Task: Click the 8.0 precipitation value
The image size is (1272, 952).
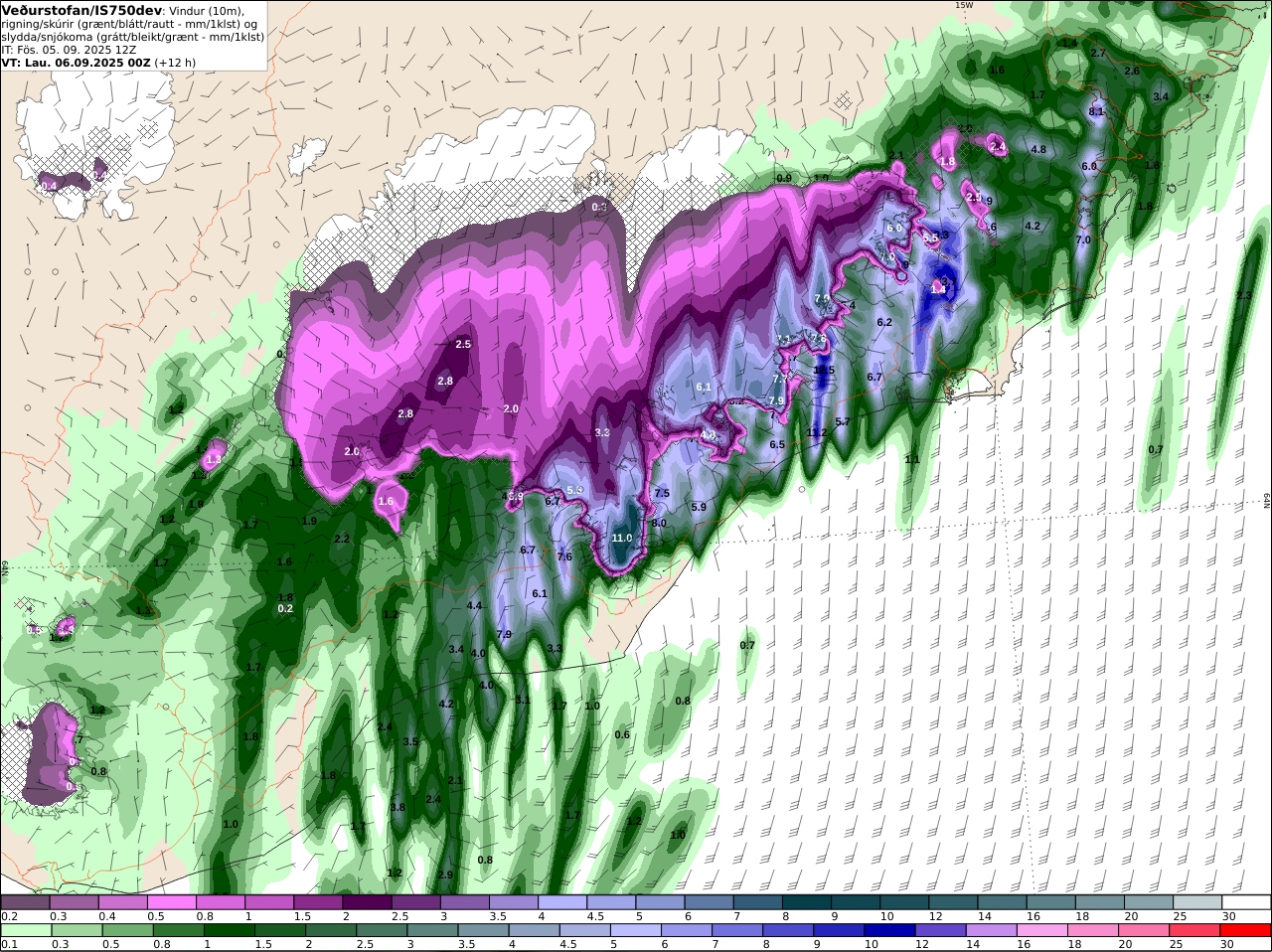Action: (659, 524)
